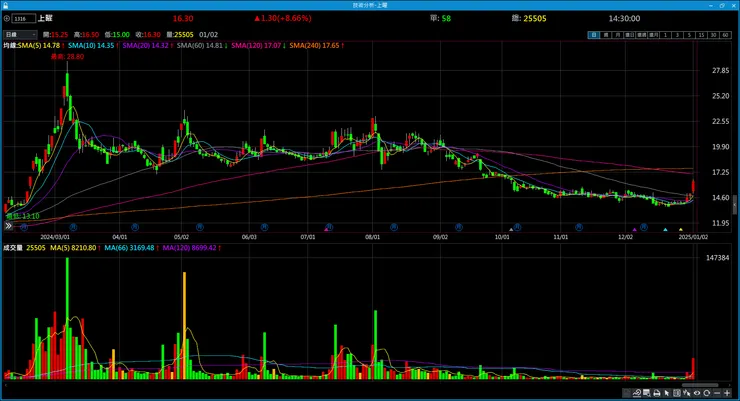740x401 pixels.
Task: Click the restore window button in title bar
Action: tap(722, 5)
